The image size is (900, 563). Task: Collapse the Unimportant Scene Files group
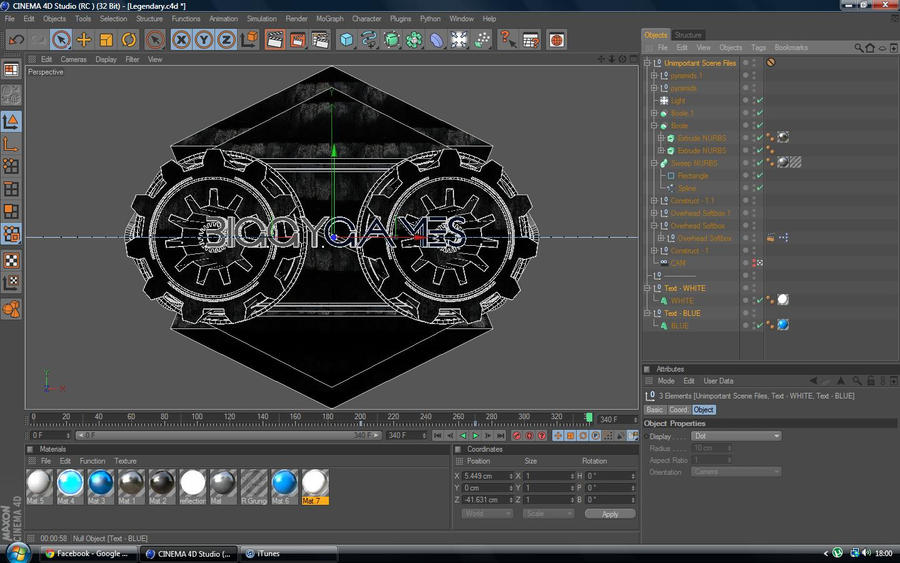coord(647,63)
